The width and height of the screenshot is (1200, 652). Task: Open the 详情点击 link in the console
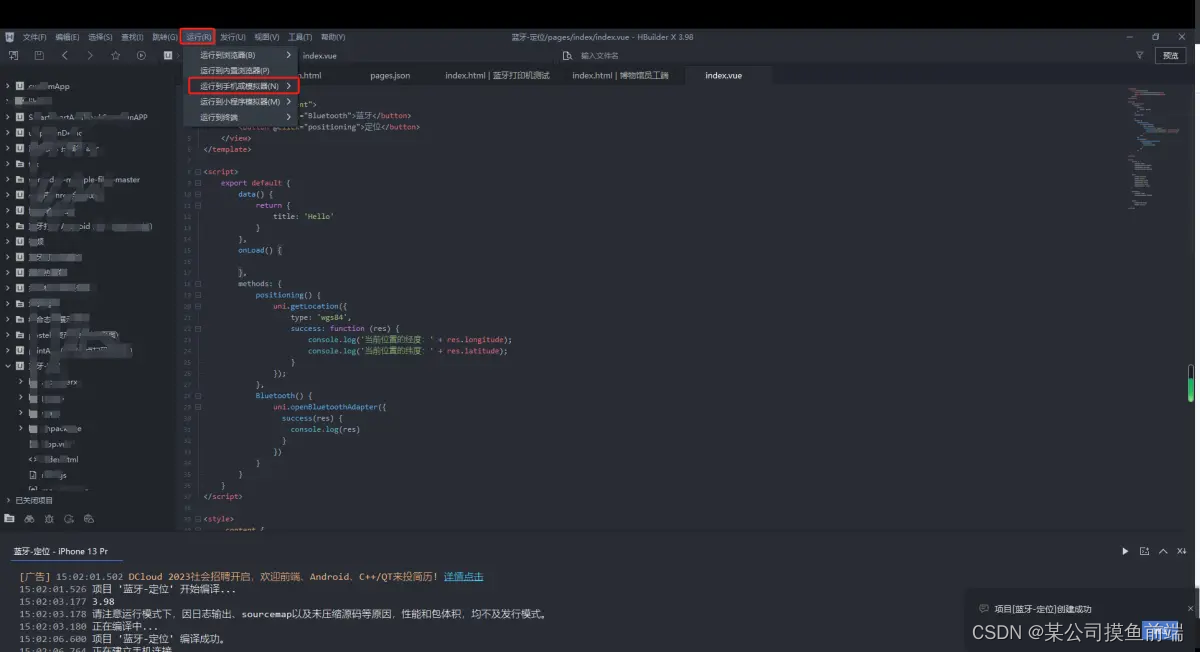[464, 576]
